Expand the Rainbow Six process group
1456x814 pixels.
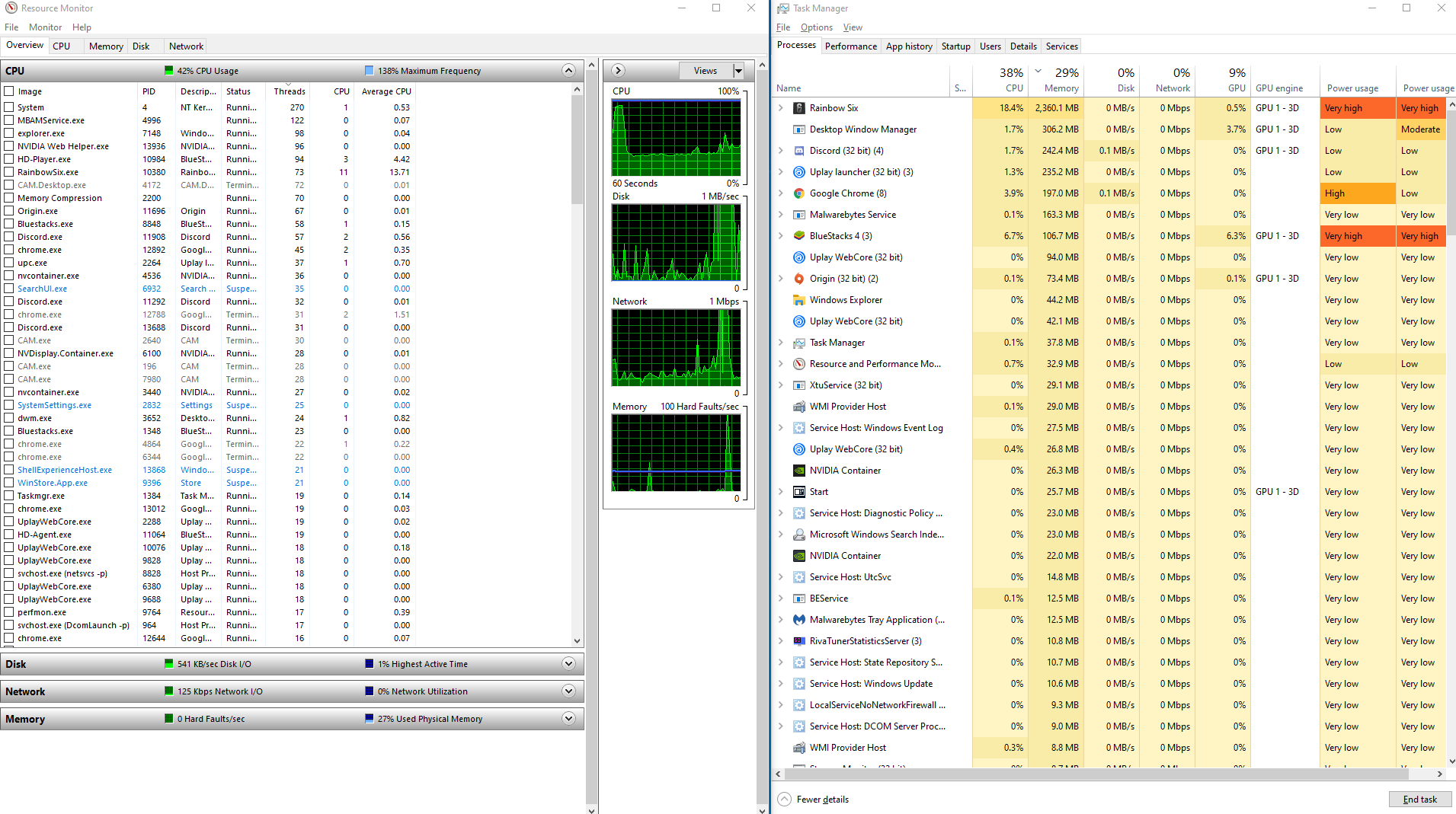pyautogui.click(x=781, y=108)
